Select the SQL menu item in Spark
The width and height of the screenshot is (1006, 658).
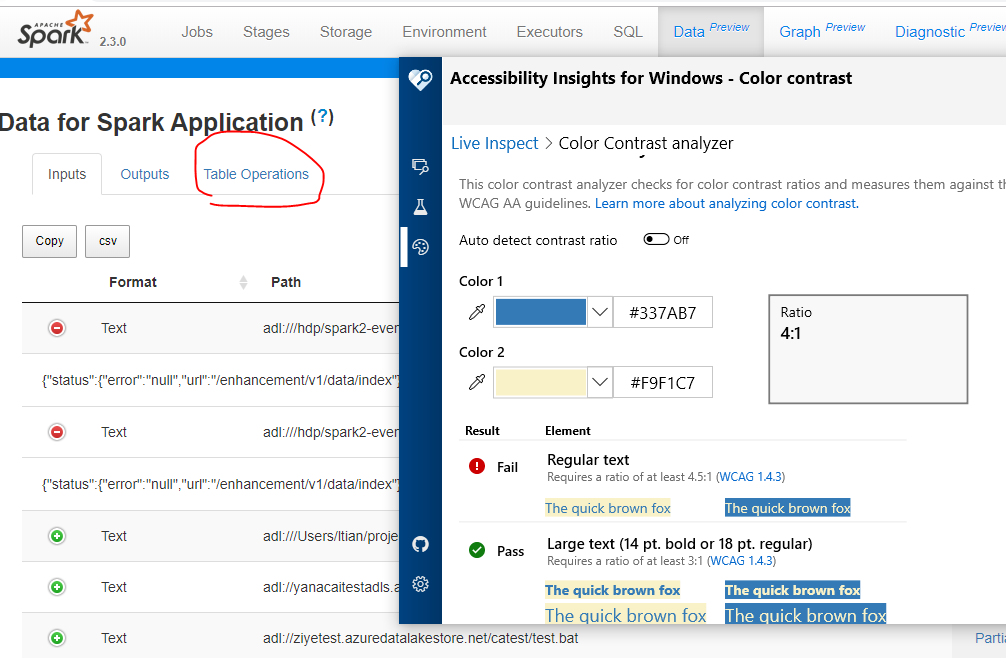627,31
